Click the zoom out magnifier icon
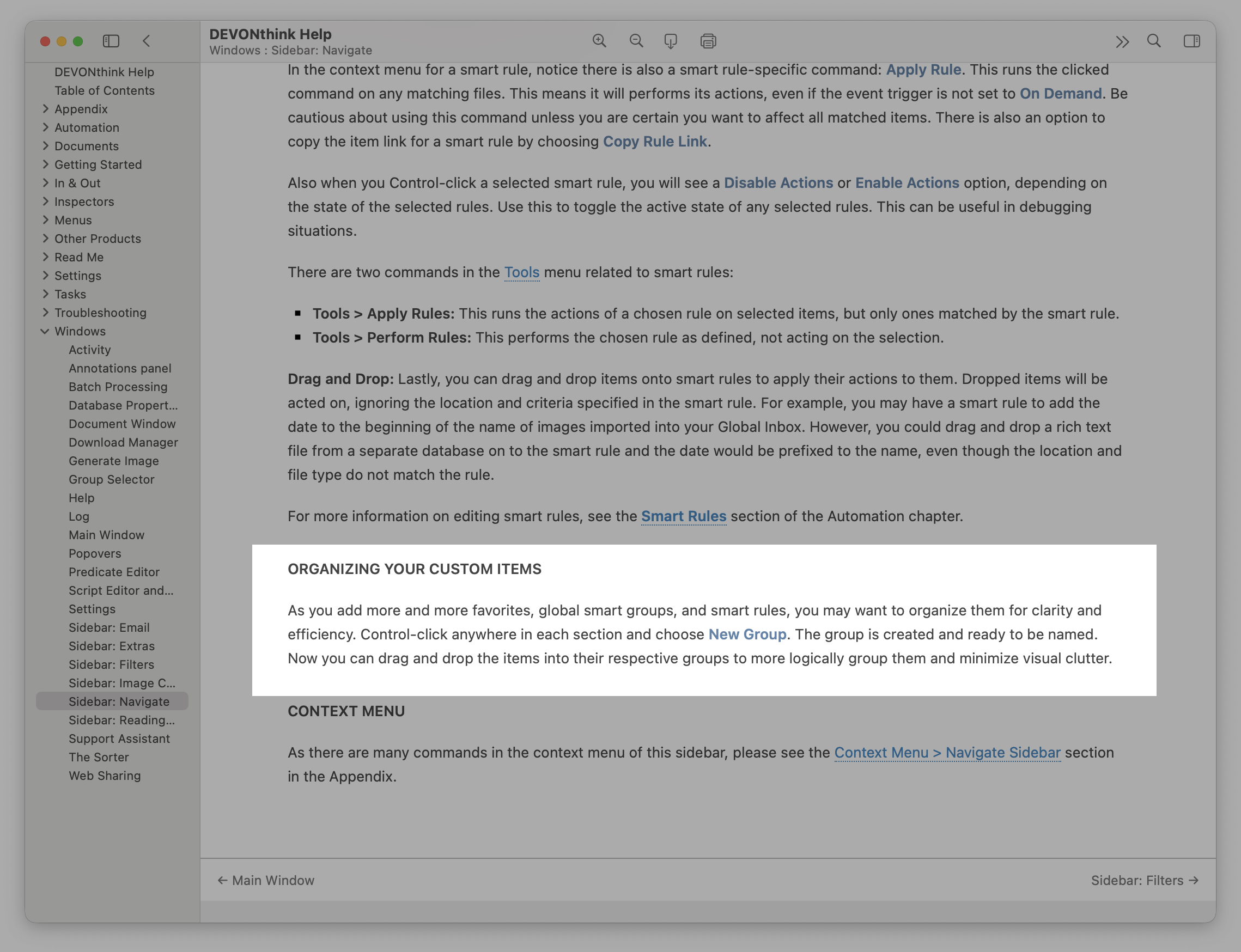1241x952 pixels. (x=636, y=41)
